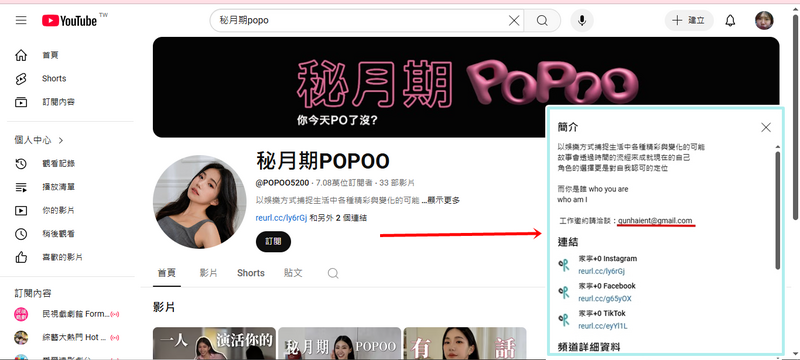Click the 影片 section heading
Image resolution: width=800 pixels, height=360 pixels.
(164, 307)
